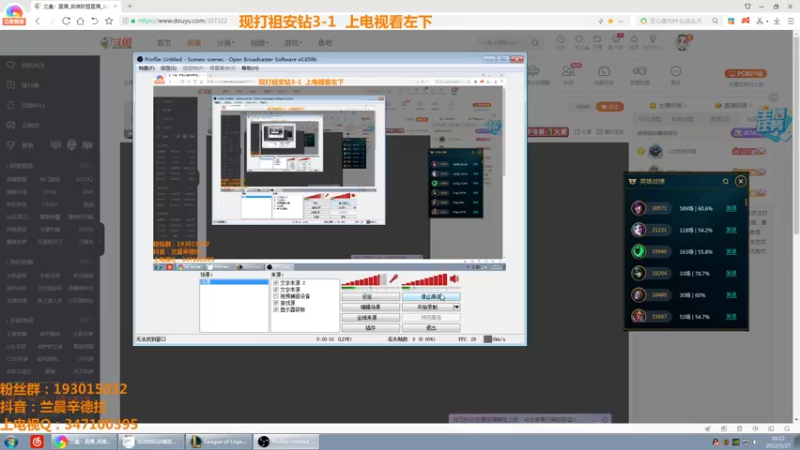Click the 设定 settings button in OBS

[x=370, y=296]
